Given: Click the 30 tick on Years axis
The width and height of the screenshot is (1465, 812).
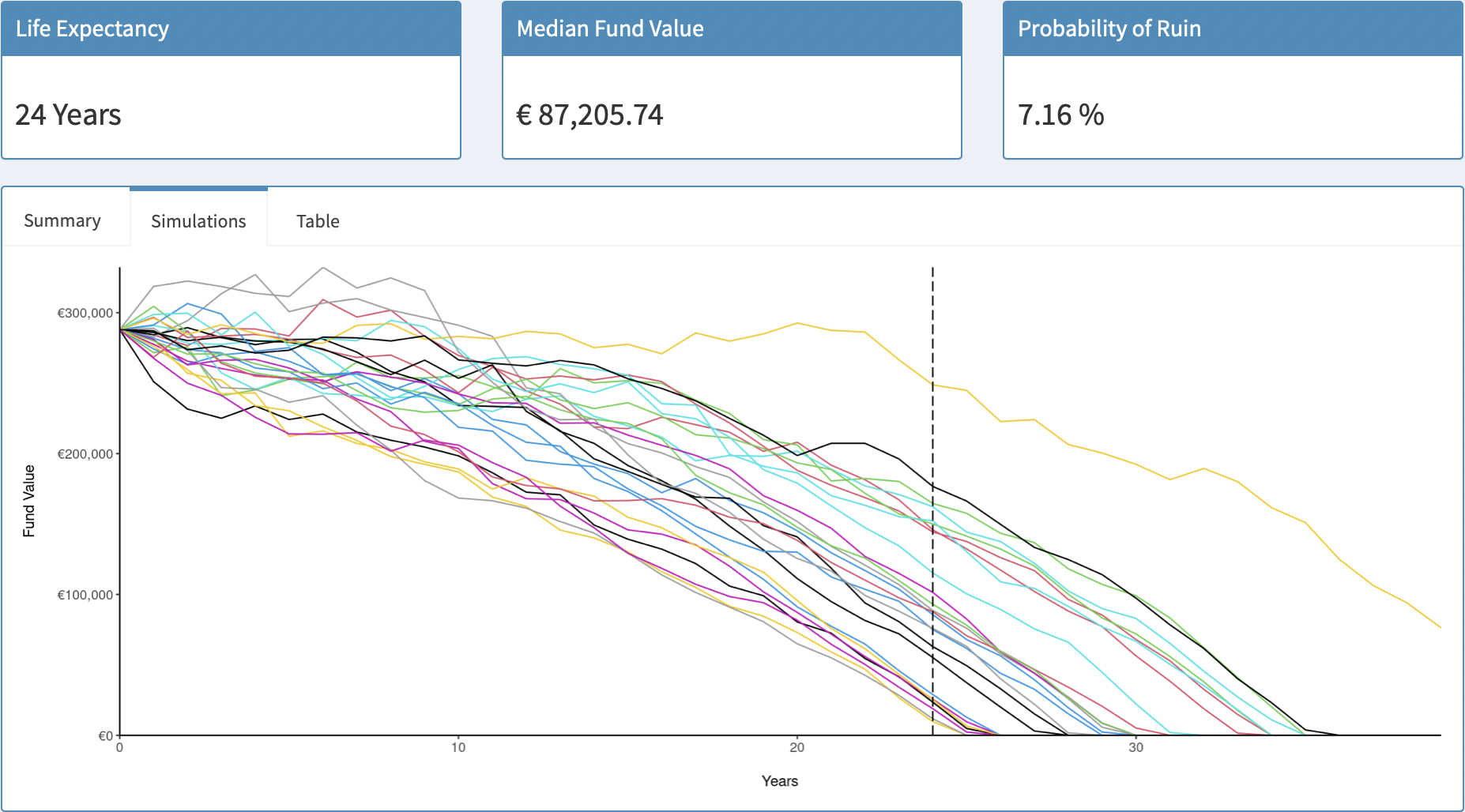Looking at the screenshot, I should click(1135, 747).
